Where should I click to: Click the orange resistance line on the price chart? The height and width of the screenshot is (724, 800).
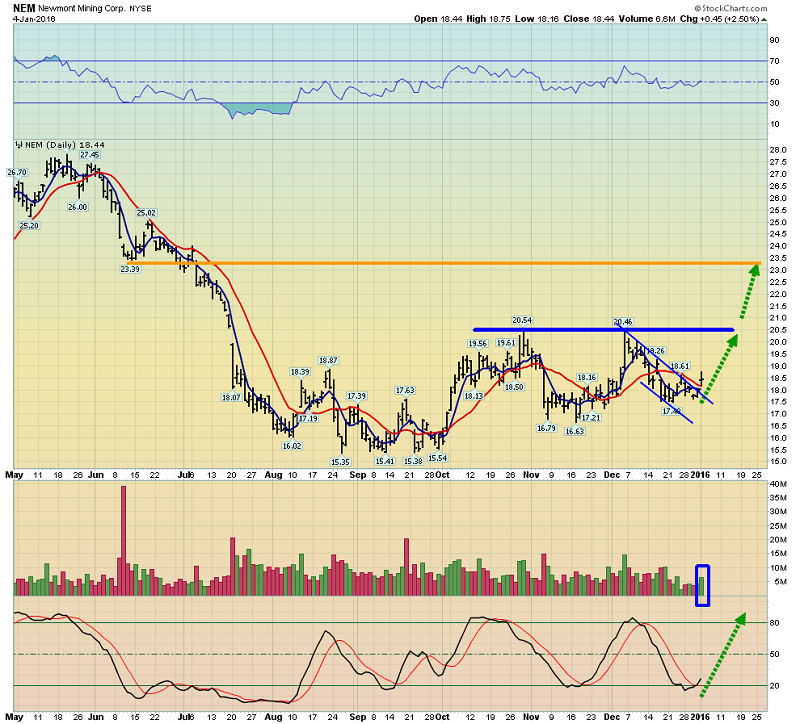(444, 263)
